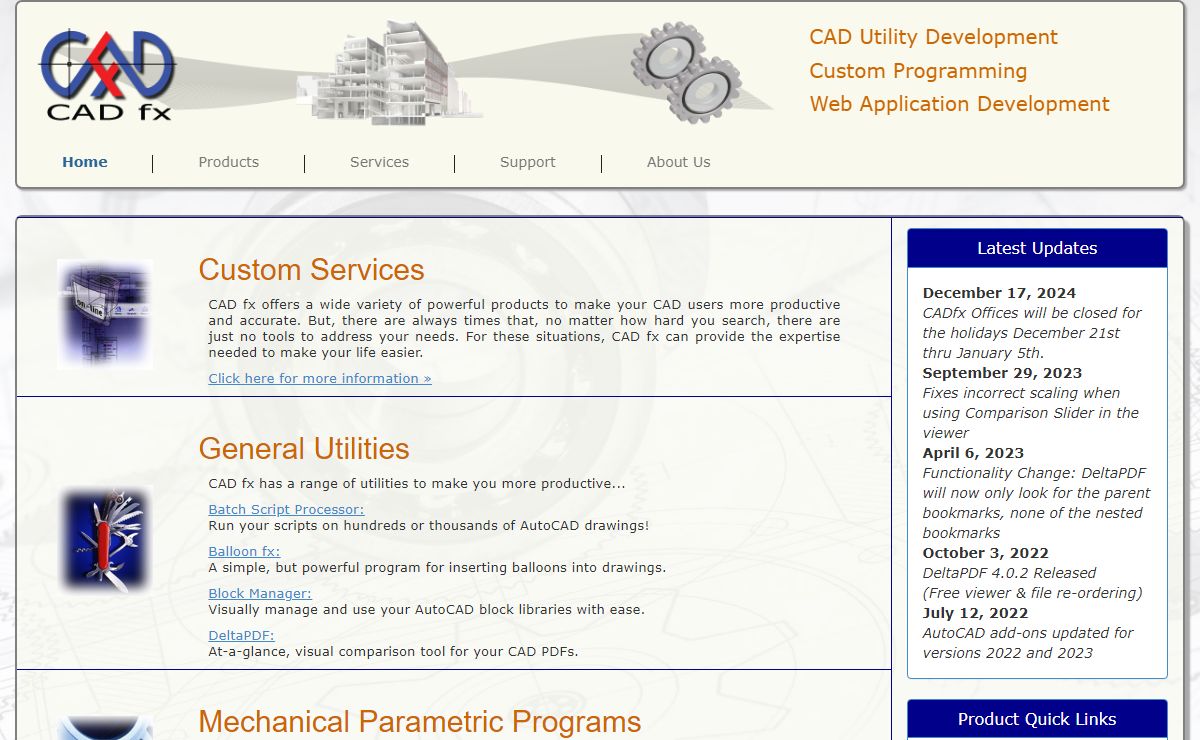Screen dimensions: 1200x740
Task: Click 'CAD fx offers a wide variety' paragraph
Action: point(524,329)
